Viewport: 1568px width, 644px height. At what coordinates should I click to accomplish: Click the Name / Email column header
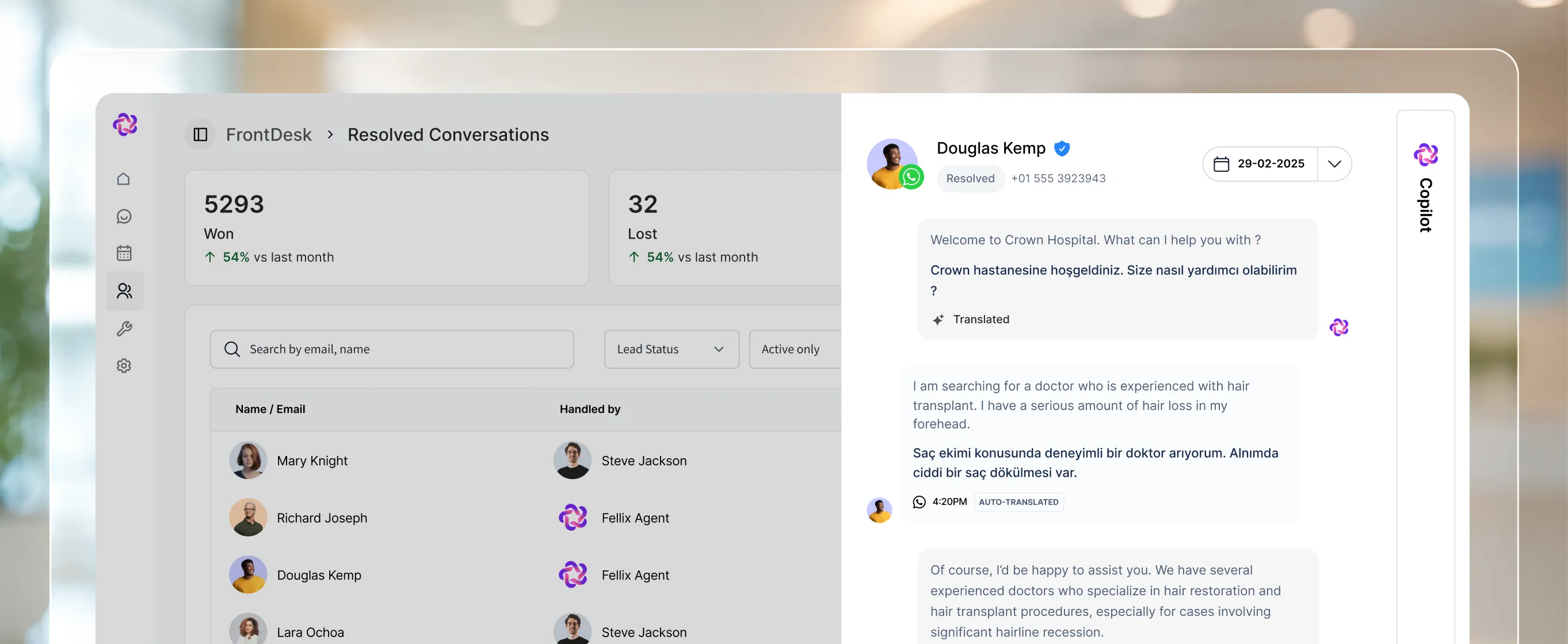(x=270, y=409)
